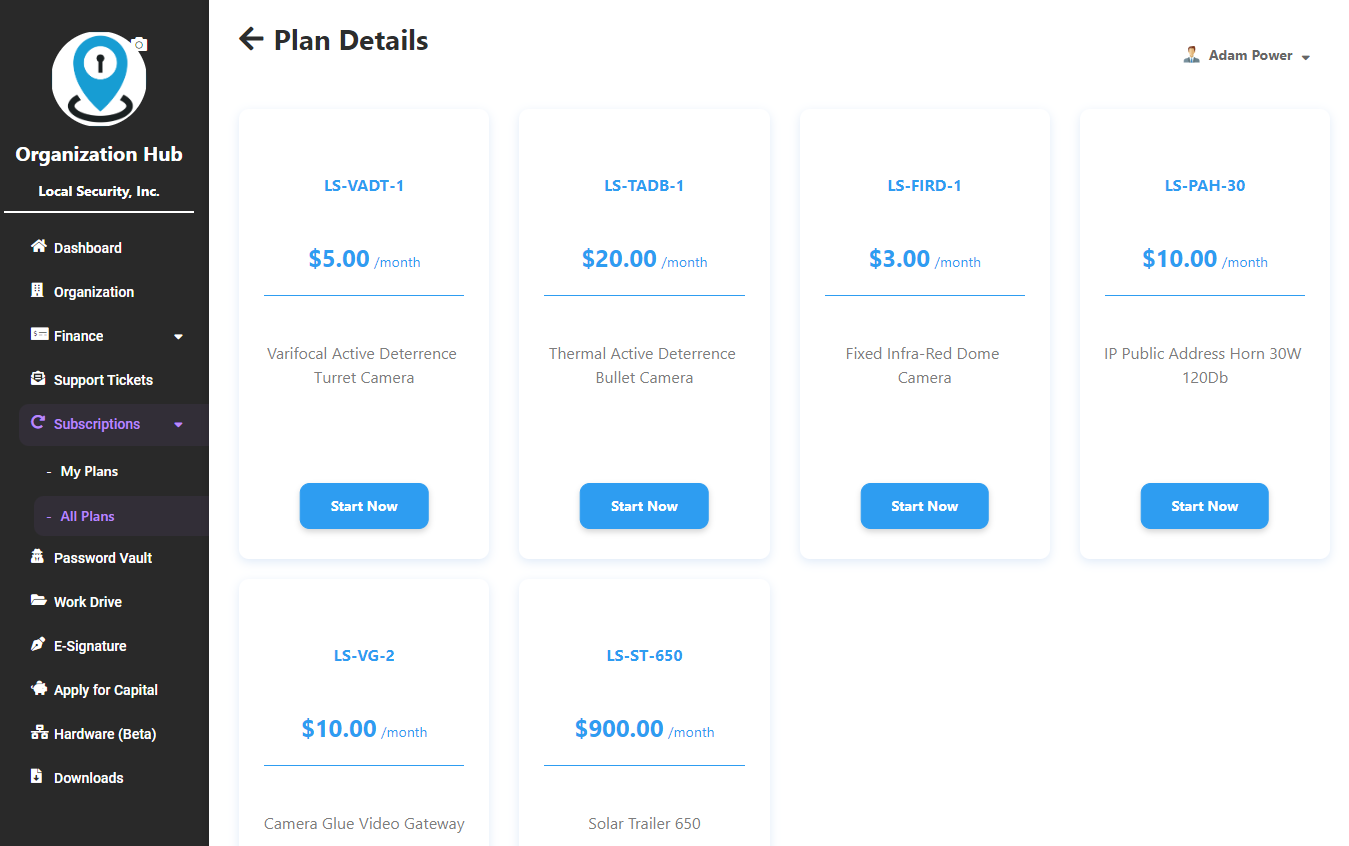The height and width of the screenshot is (846, 1349).
Task: Click the organization logo image
Action: (98, 78)
